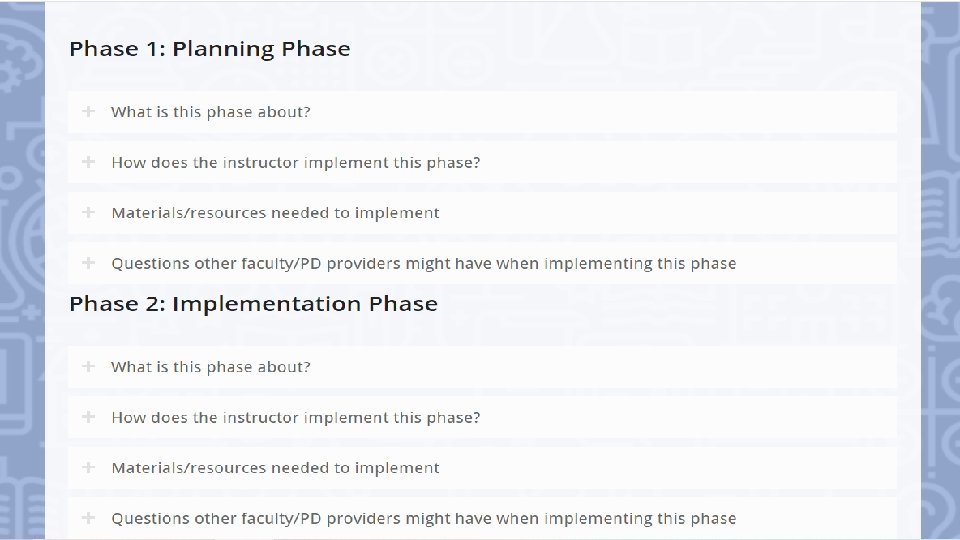Viewport: 960px width, 540px height.
Task: Click plus icon beside Phase 1 'What is this phase about?'
Action: click(x=89, y=111)
